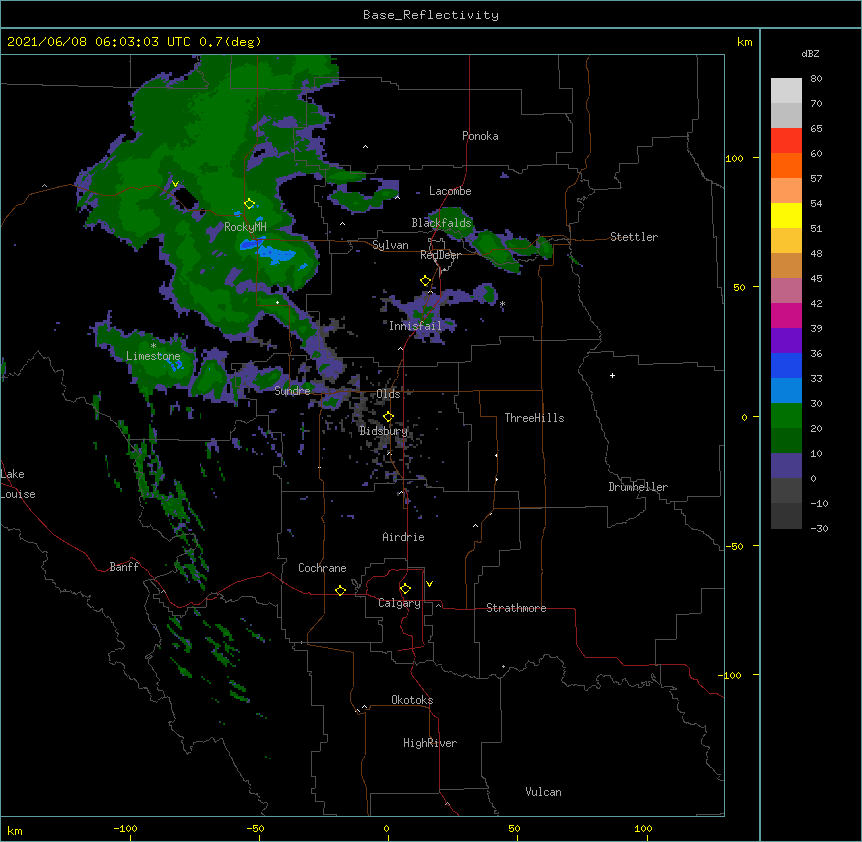Click the Lacombe city label

point(450,191)
